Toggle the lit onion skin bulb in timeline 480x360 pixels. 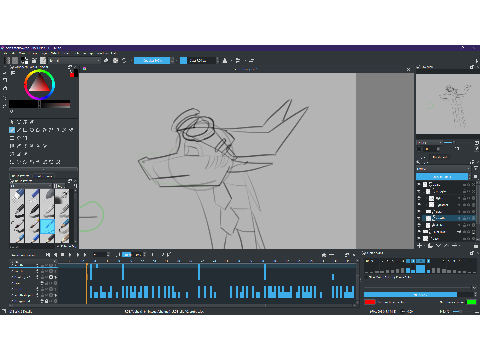click(x=51, y=277)
